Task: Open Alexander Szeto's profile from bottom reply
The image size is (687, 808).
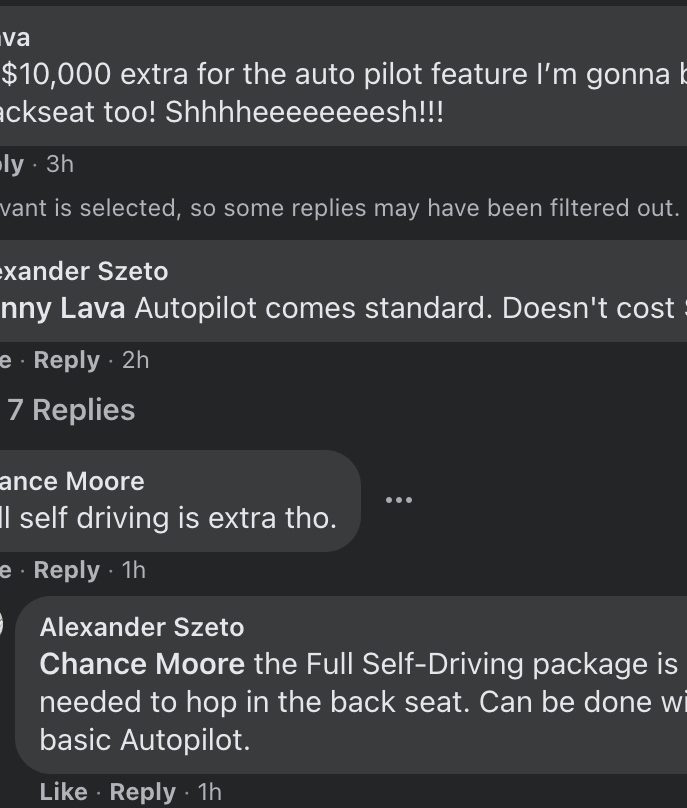Action: [142, 627]
